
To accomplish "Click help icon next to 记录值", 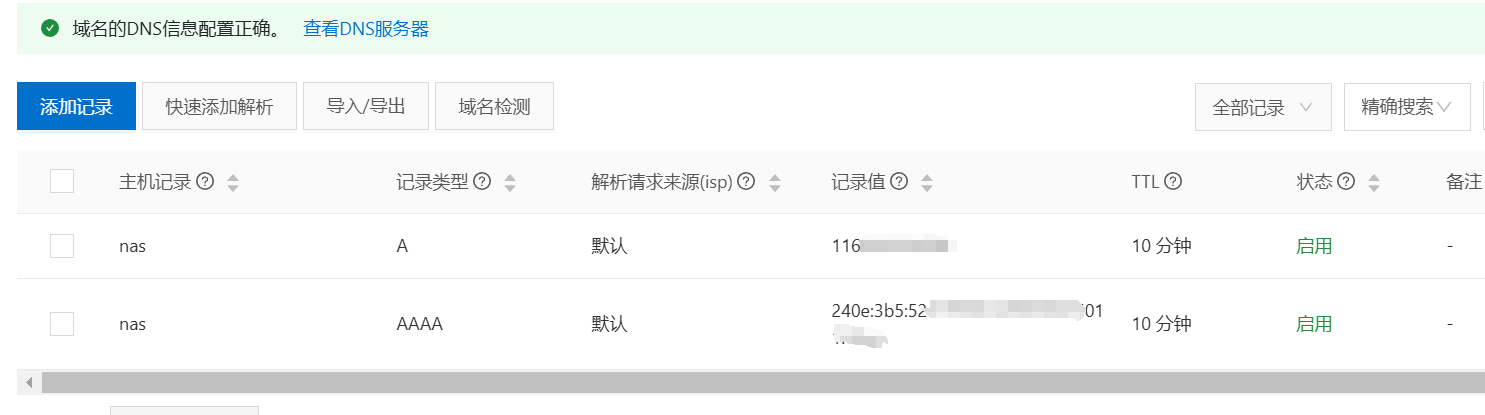I will [x=899, y=182].
